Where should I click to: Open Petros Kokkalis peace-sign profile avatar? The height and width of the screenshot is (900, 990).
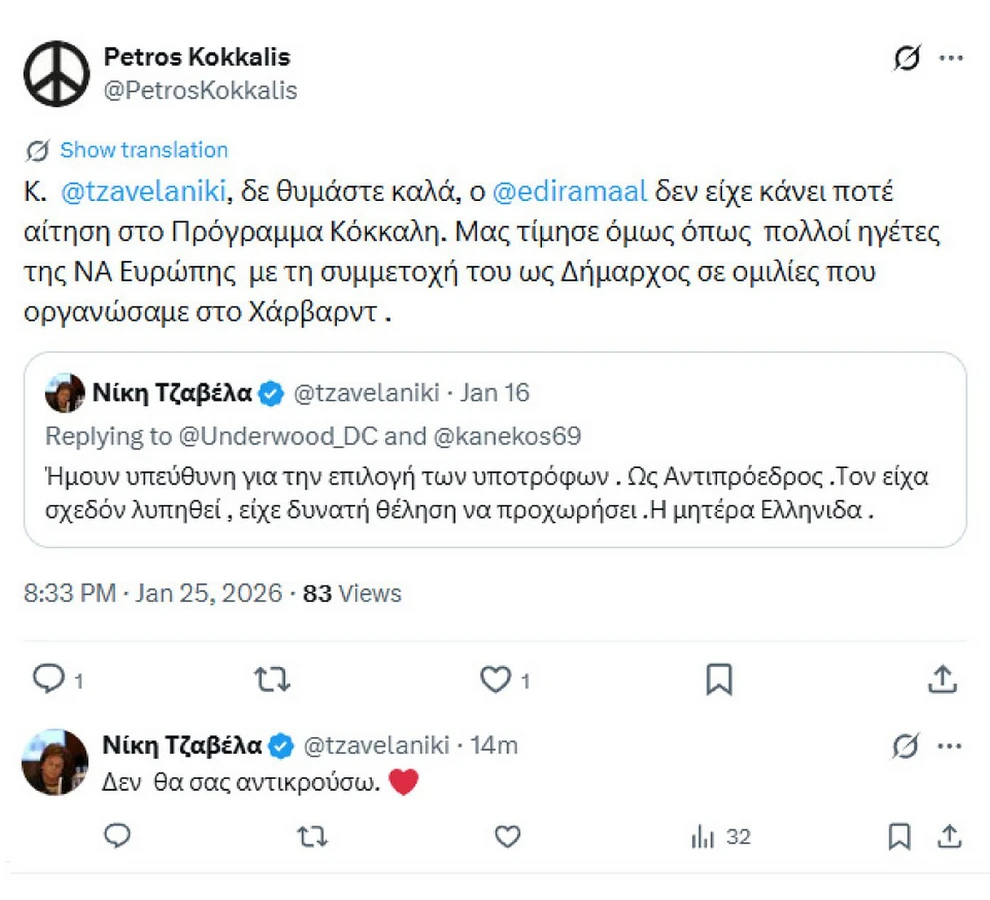click(57, 73)
